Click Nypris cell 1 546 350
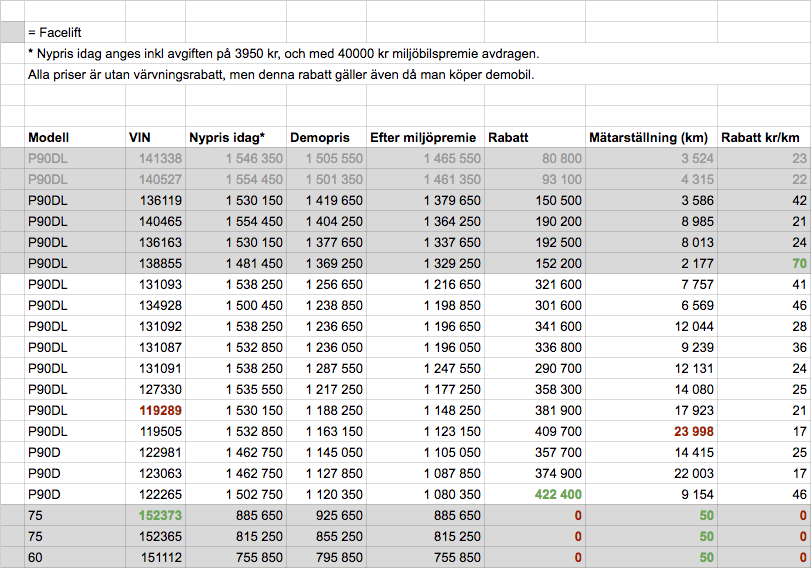This screenshot has width=811, height=568. pos(236,158)
